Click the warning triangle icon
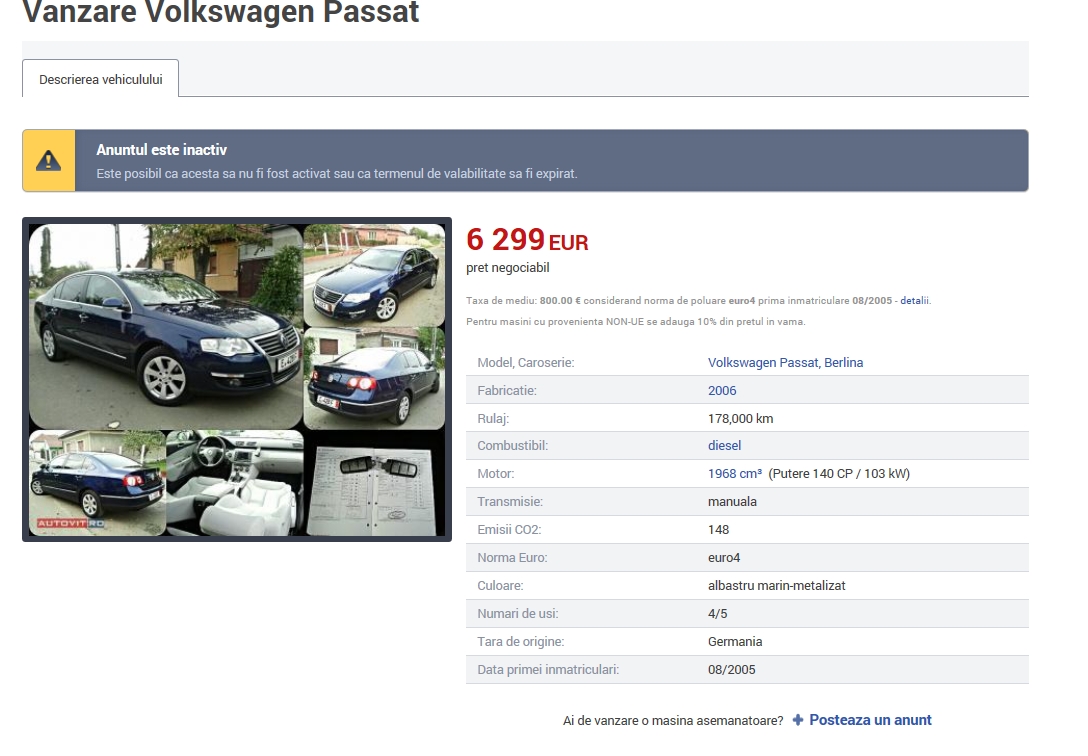This screenshot has width=1088, height=756. pyautogui.click(x=48, y=161)
